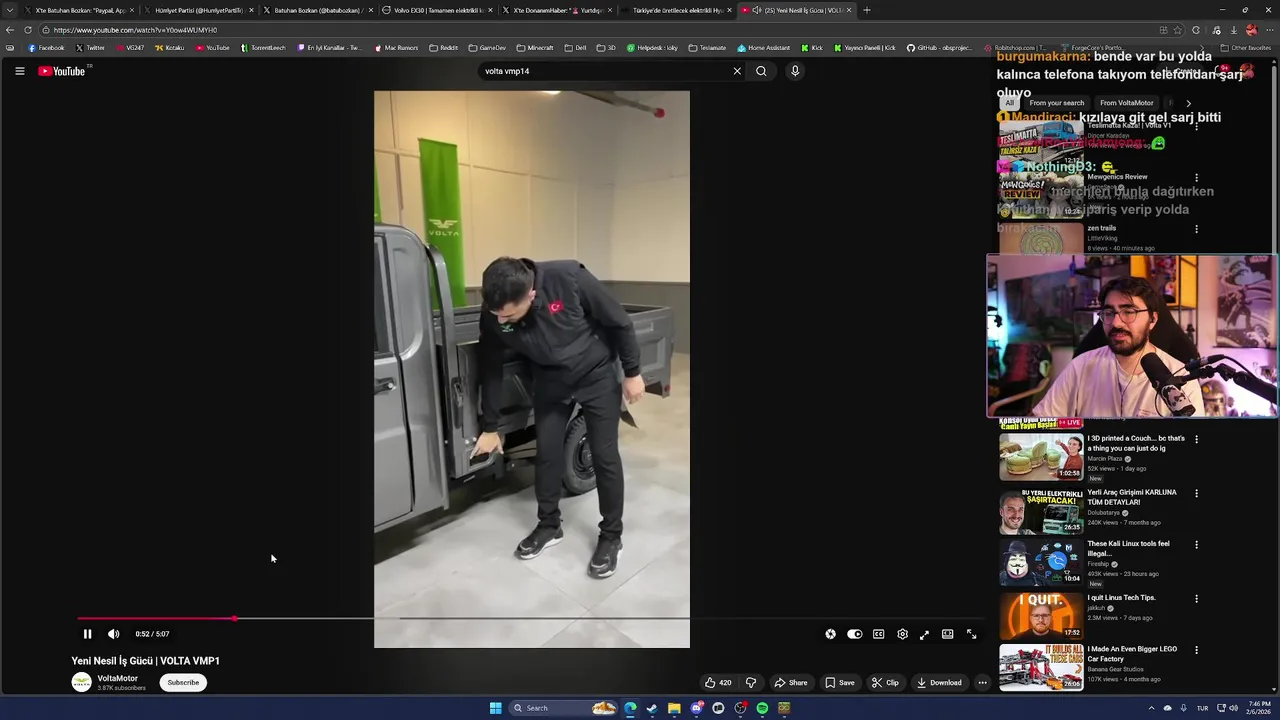Open player settings gear

coord(902,634)
